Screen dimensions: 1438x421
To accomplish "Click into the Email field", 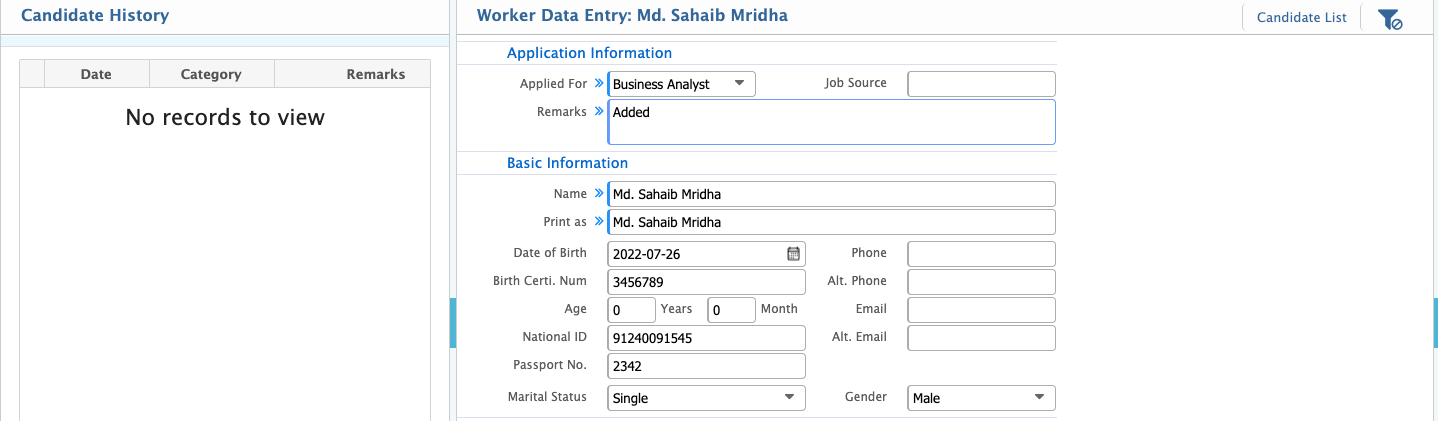I will 981,310.
